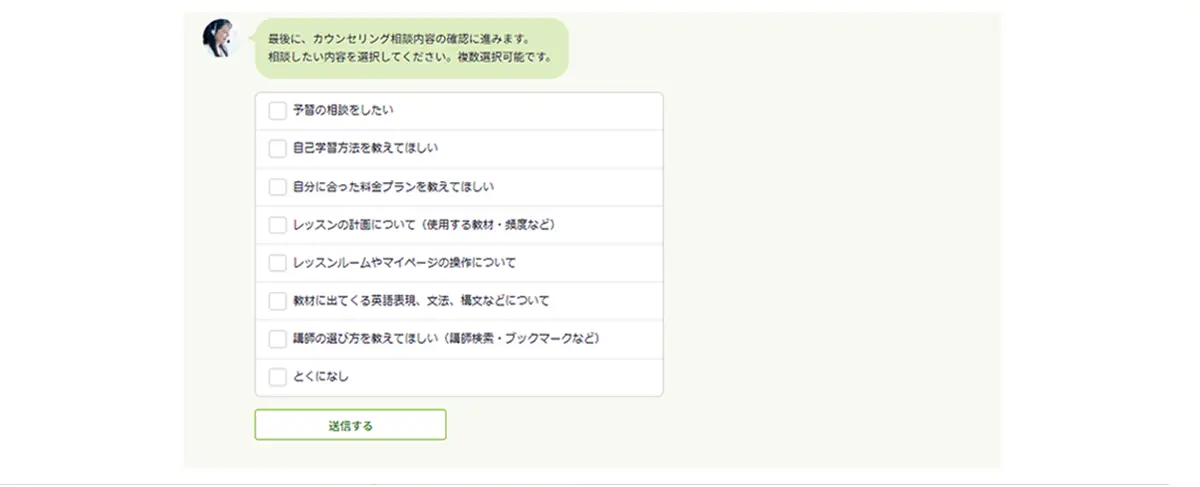Check the レッスンルームやマイページの操作 checkbox
The height and width of the screenshot is (487, 1200).
[278, 263]
